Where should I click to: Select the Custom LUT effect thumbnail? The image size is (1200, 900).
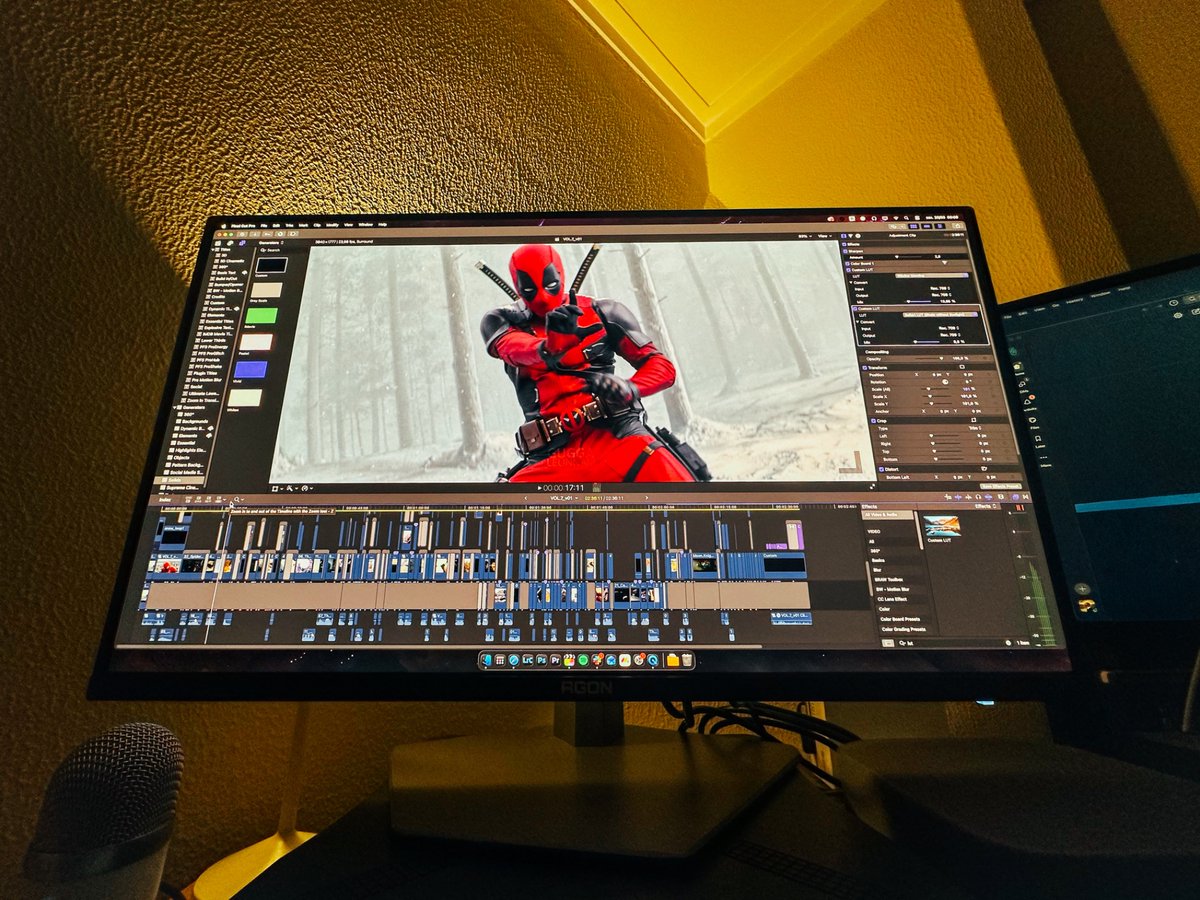point(942,526)
